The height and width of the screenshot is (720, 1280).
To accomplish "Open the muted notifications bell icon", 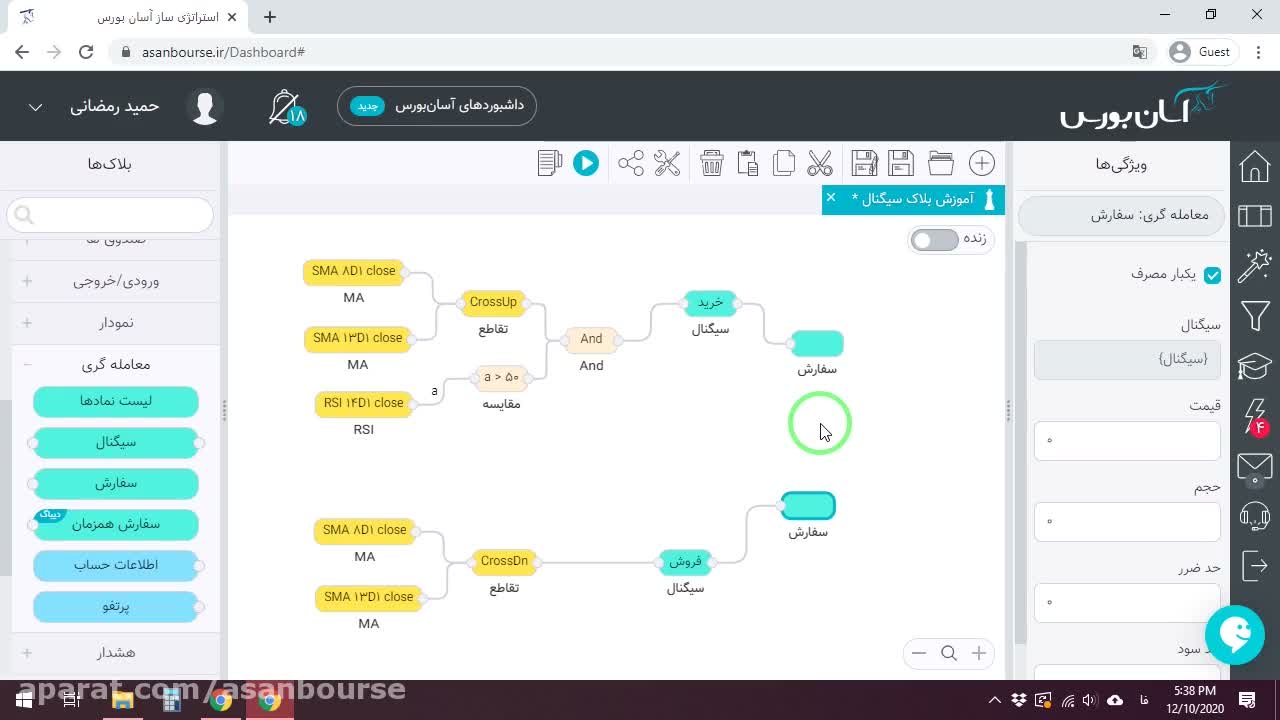I will (x=286, y=107).
